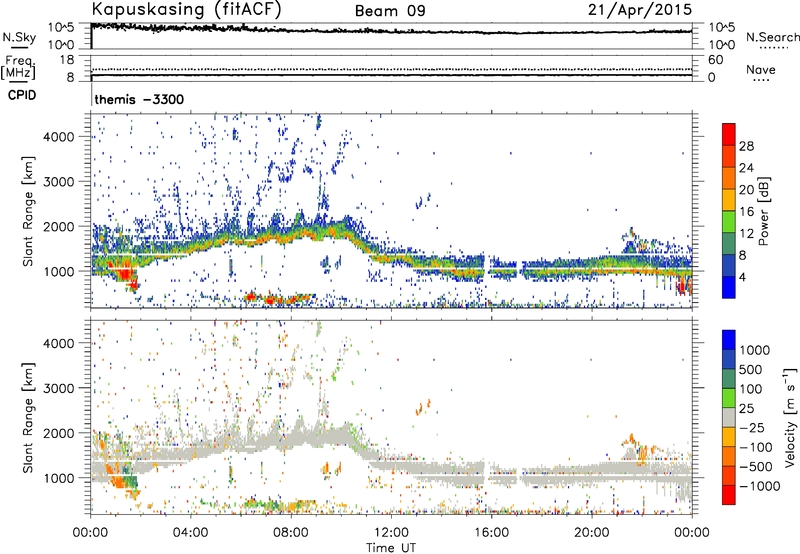Click the N.Search legend label
This screenshot has height=554, width=800.
pos(772,37)
